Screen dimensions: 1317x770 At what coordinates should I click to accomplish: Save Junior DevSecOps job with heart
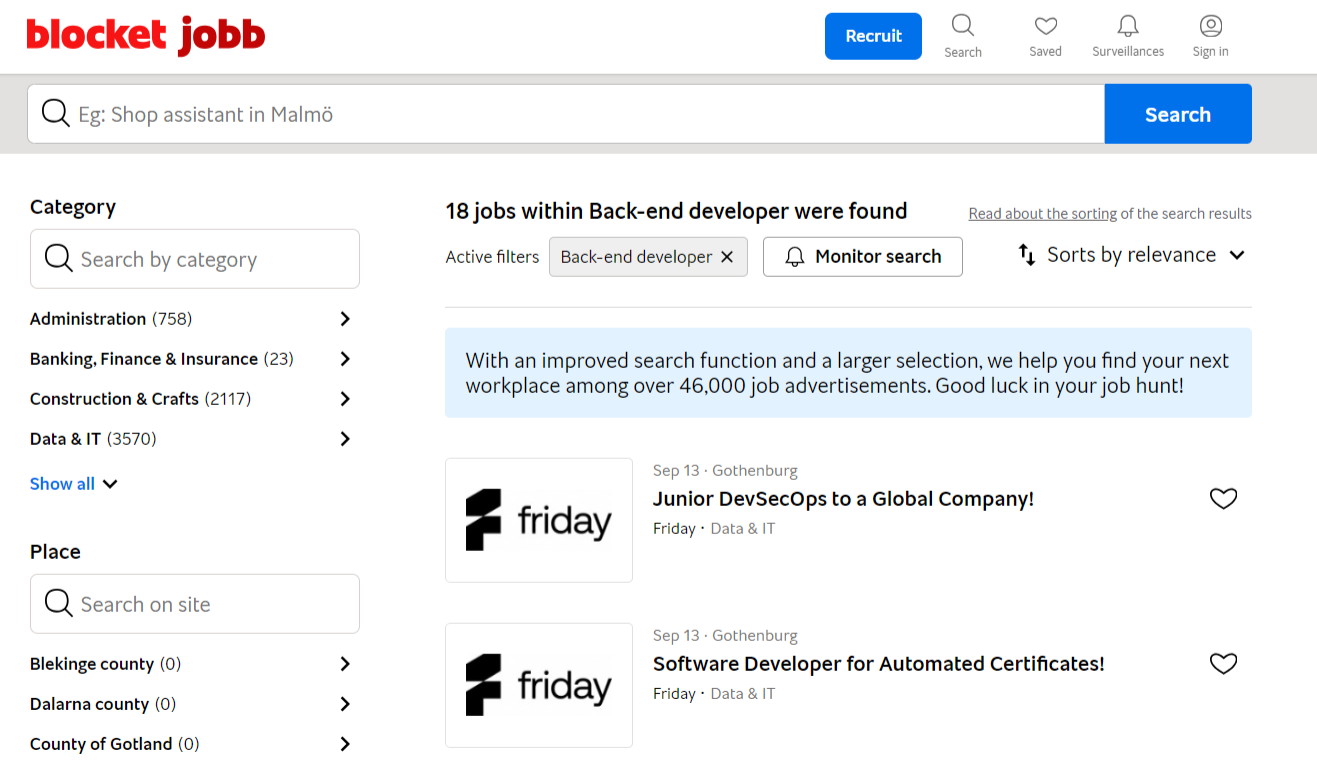pyautogui.click(x=1223, y=498)
